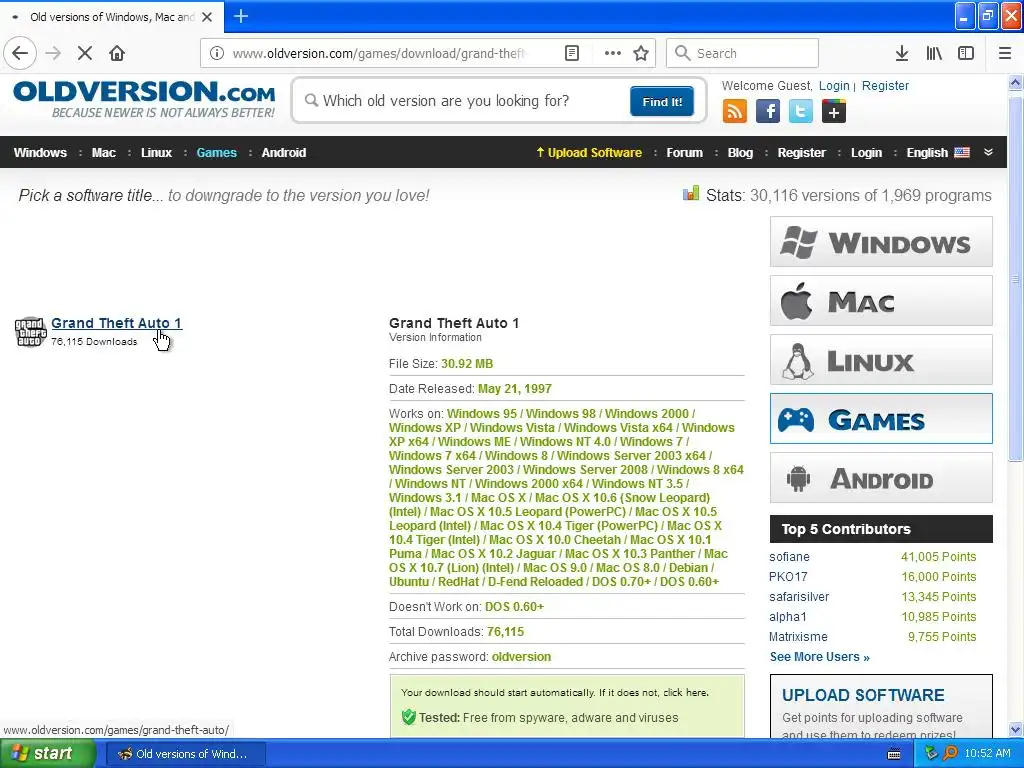1024x768 pixels.
Task: Select Games in the navigation bar
Action: pyautogui.click(x=216, y=152)
